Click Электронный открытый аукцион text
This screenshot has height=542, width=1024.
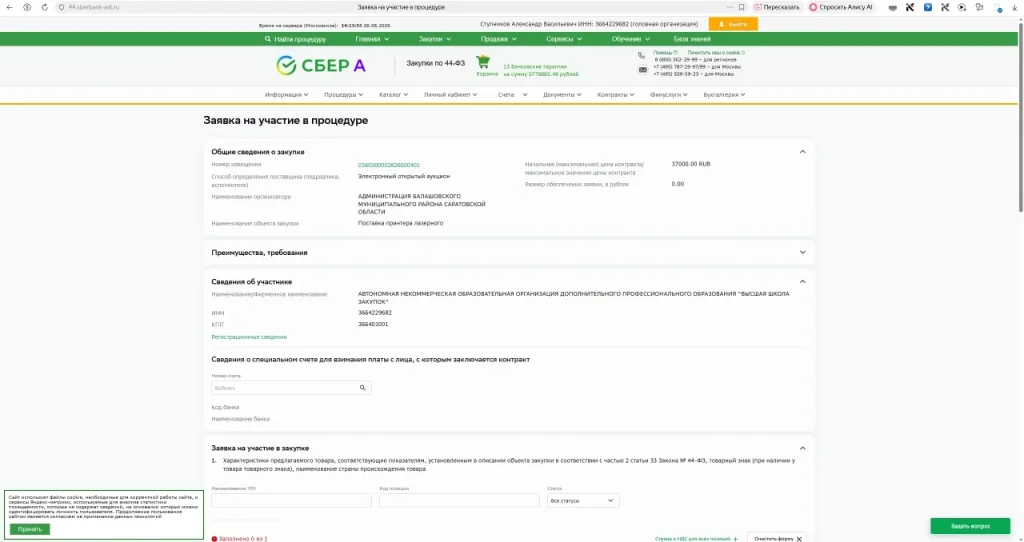404,176
